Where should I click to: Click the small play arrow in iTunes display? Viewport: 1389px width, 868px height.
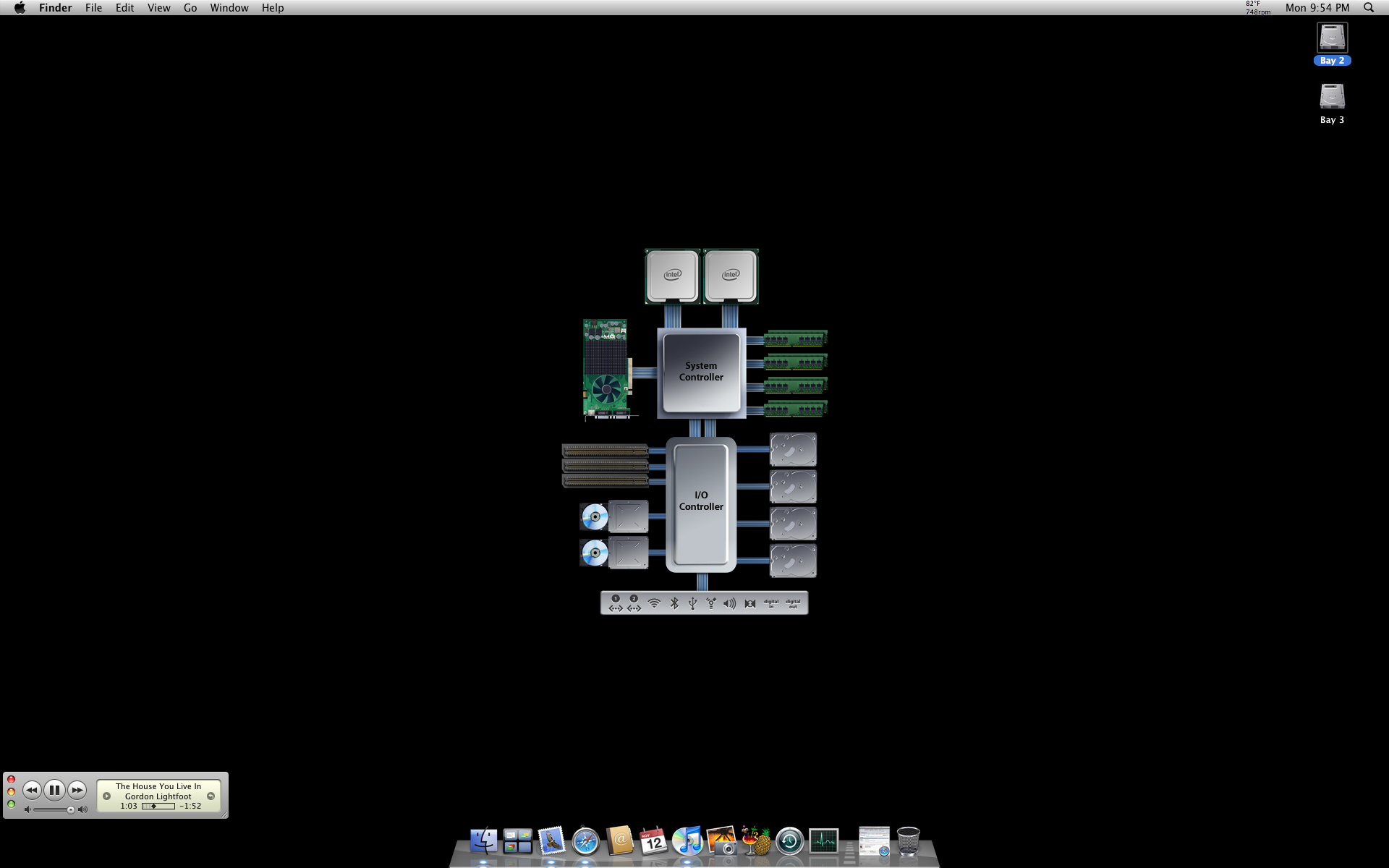[106, 796]
